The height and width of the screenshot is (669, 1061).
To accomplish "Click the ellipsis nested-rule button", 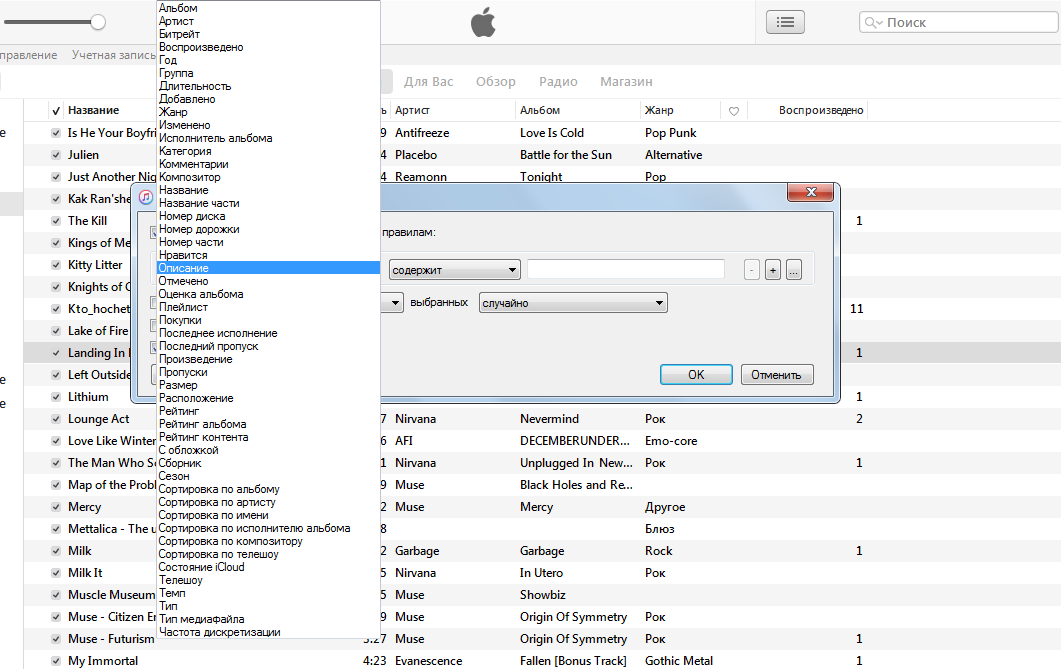I will 793,270.
